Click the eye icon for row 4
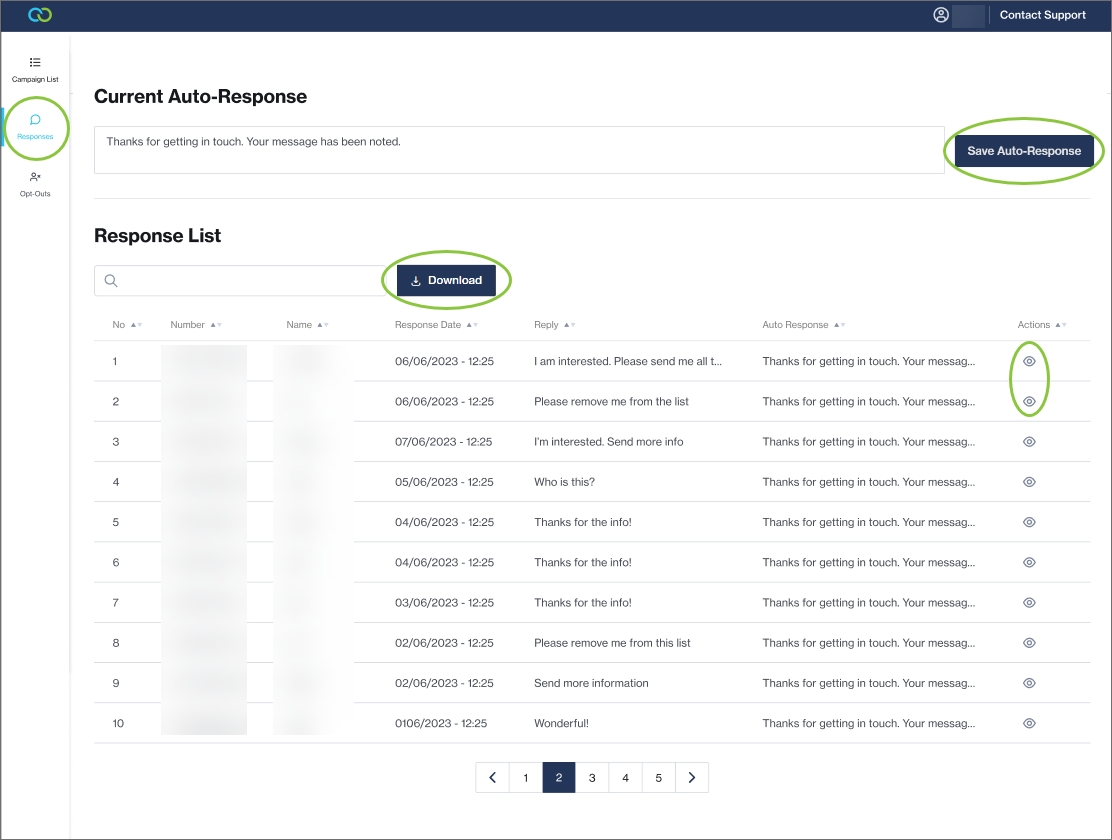This screenshot has width=1112, height=840. point(1029,482)
